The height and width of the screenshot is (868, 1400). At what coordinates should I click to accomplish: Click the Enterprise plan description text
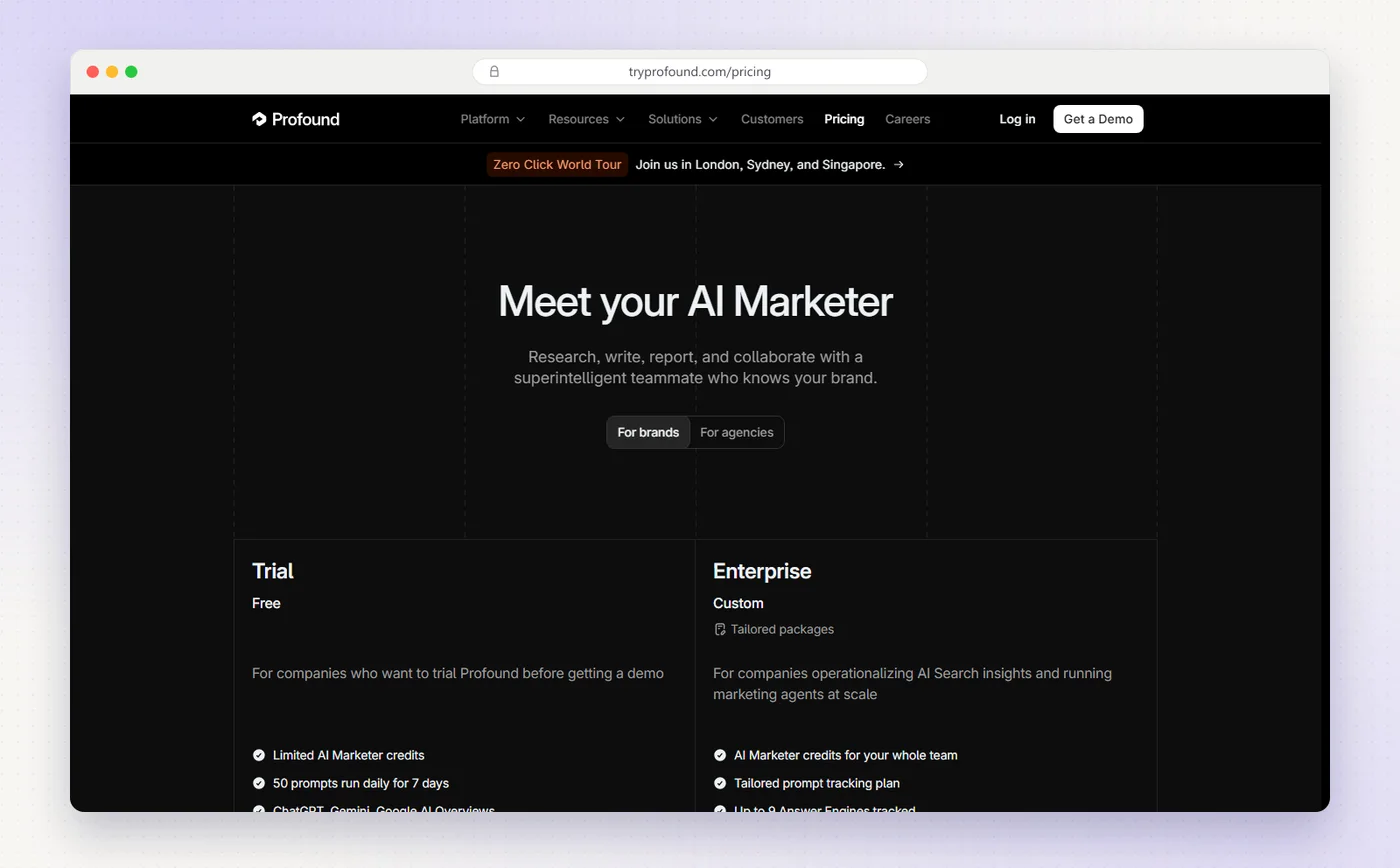point(912,683)
